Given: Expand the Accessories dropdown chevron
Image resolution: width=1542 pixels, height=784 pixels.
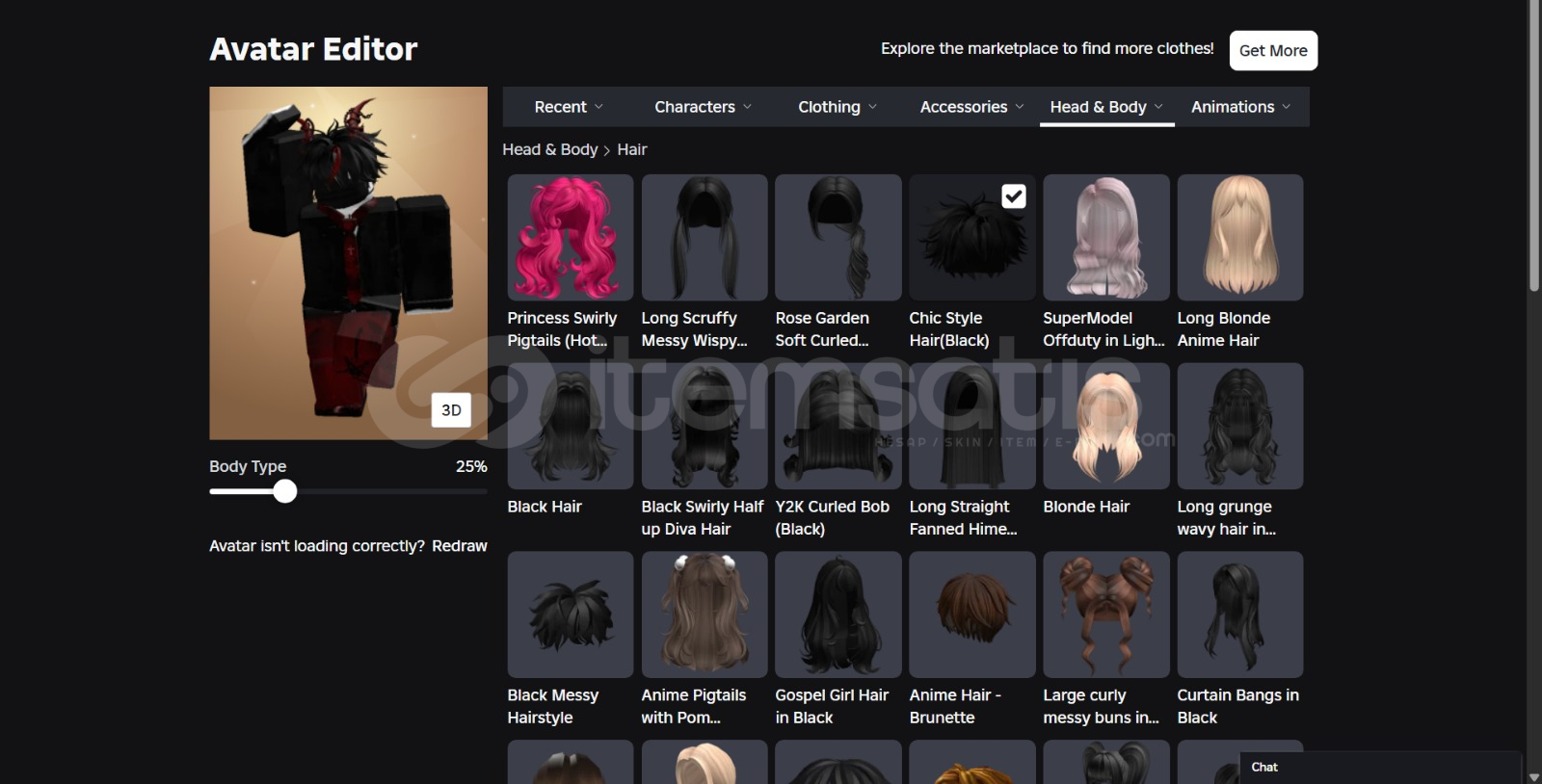Looking at the screenshot, I should 1020,107.
